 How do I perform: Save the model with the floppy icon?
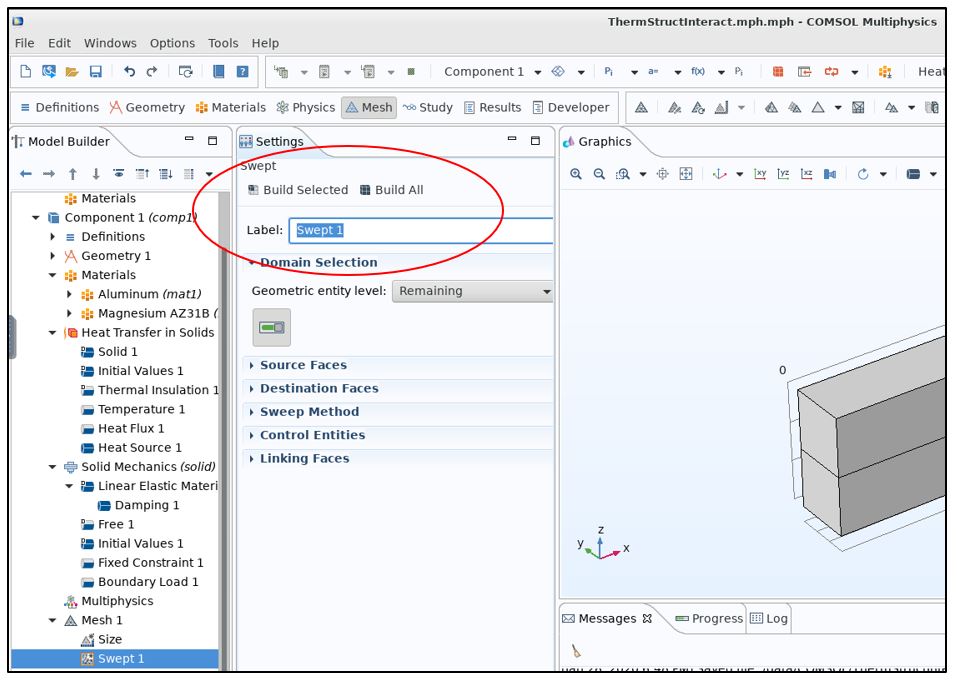tap(96, 71)
